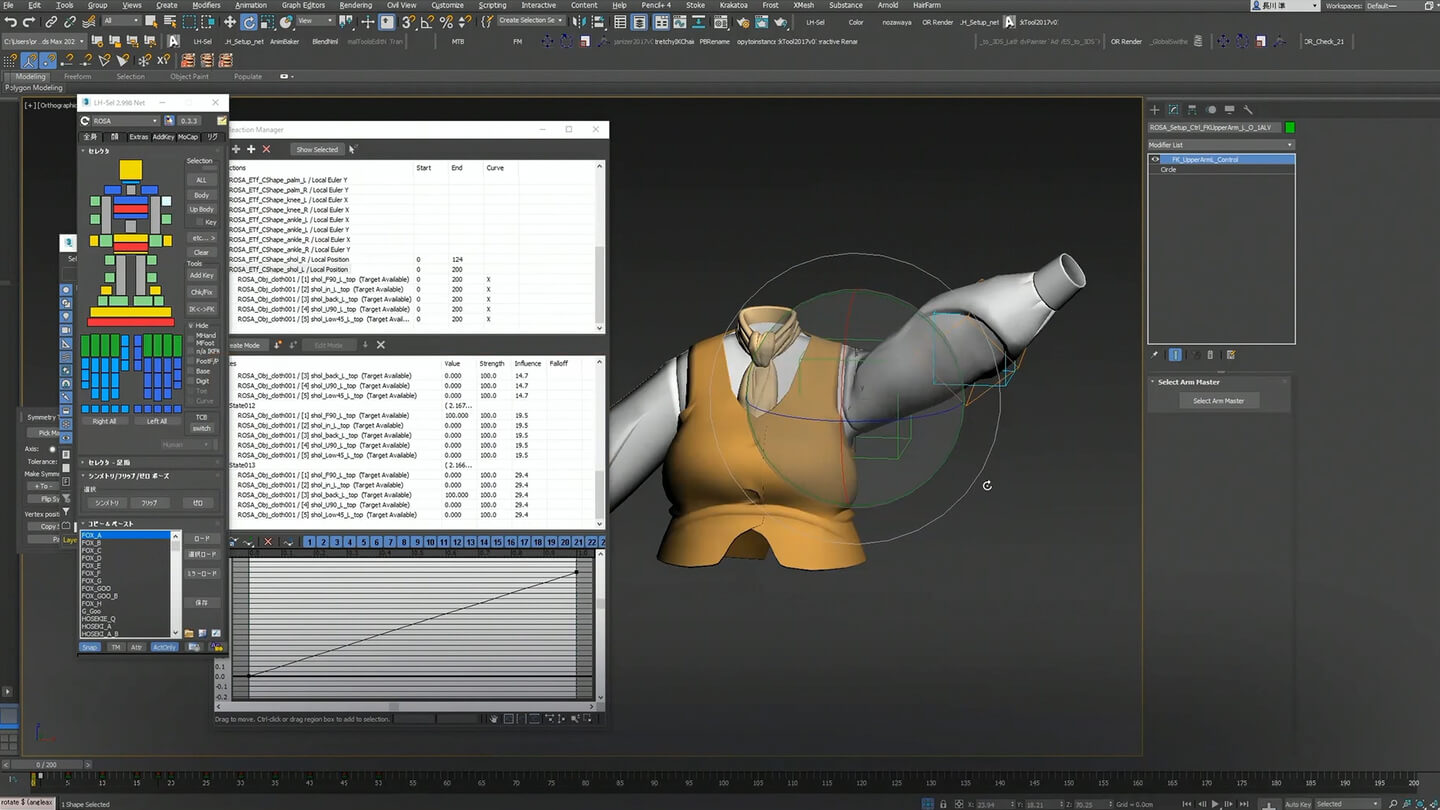Toggle the Hide checkbox in LH-Sel
The width and height of the screenshot is (1440, 810).
click(191, 325)
